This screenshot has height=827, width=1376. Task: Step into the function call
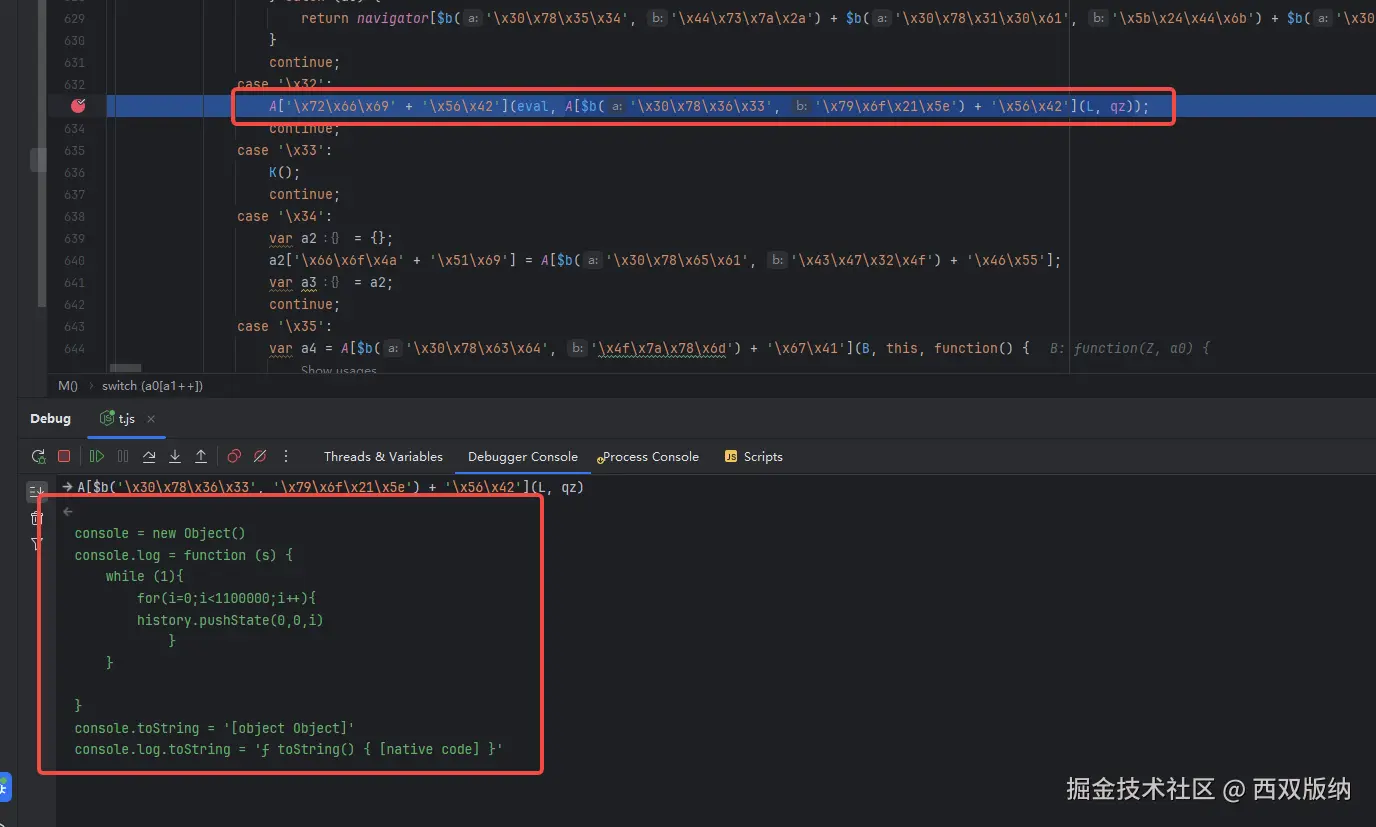175,456
